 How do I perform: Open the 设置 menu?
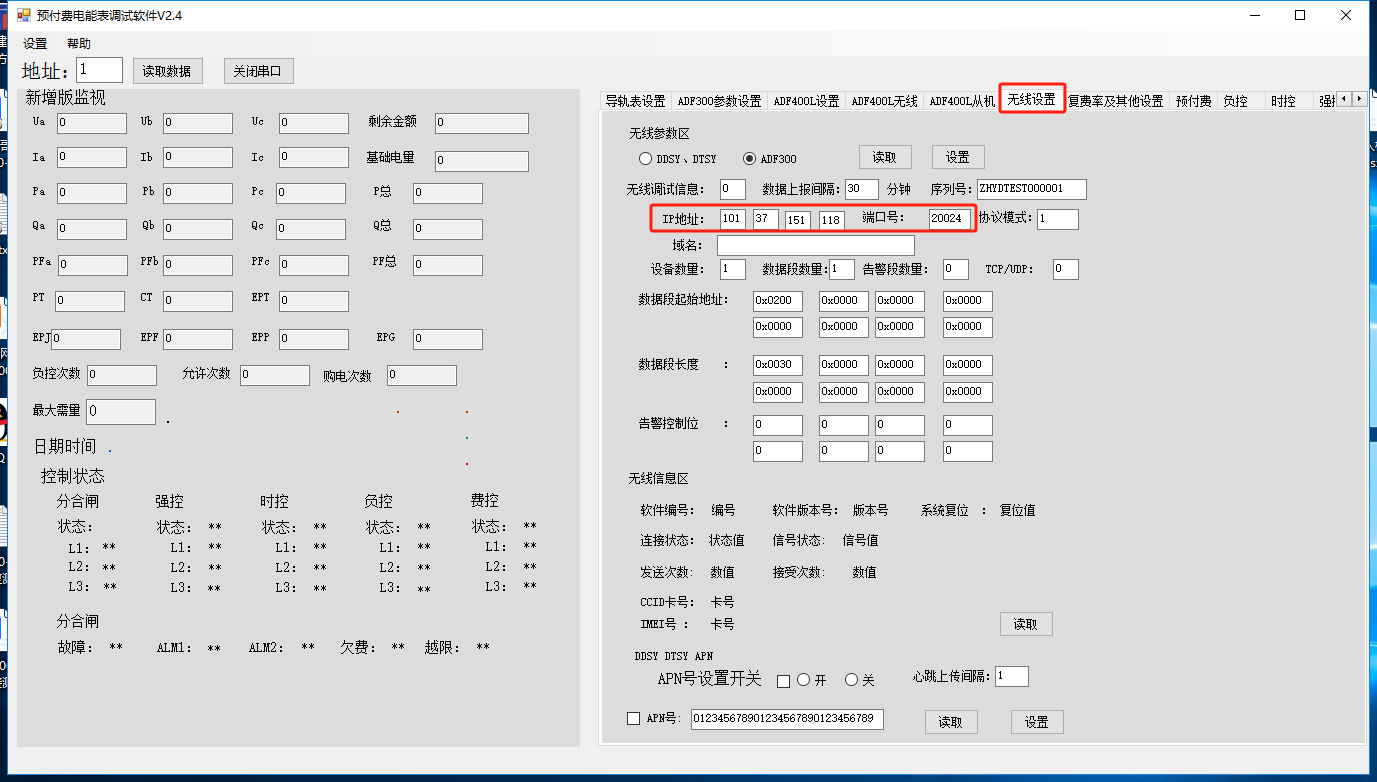tap(35, 44)
